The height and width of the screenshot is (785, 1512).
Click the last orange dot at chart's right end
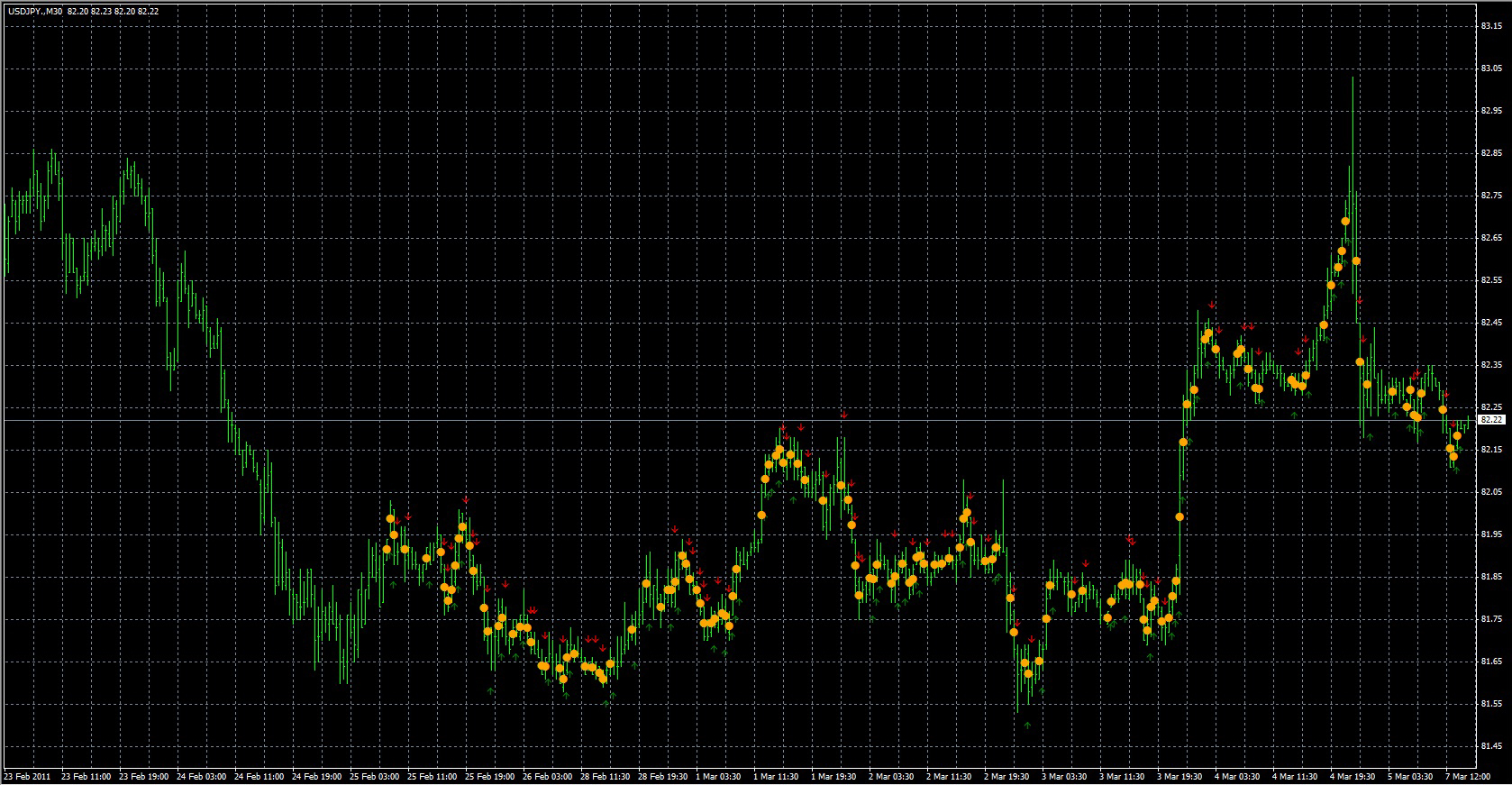[x=1457, y=435]
